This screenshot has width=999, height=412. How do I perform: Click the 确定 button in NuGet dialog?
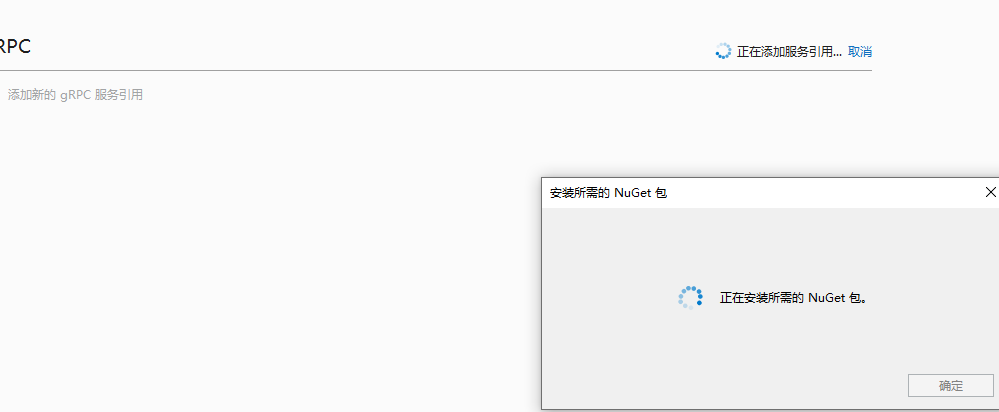pos(951,385)
